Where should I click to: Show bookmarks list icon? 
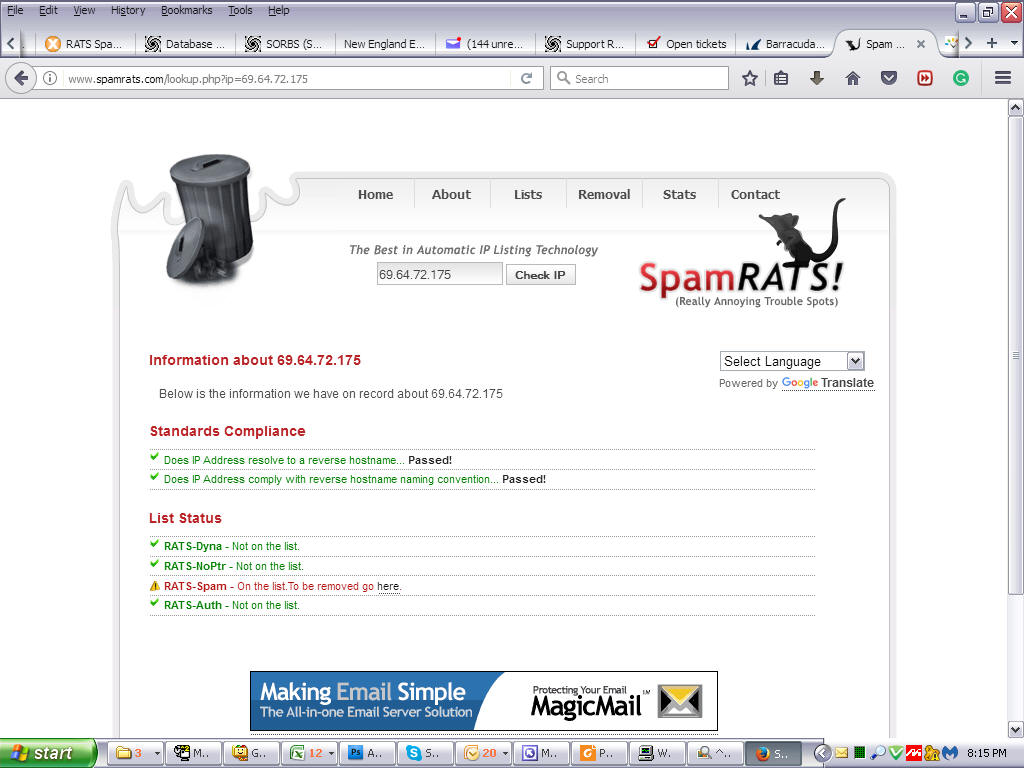click(781, 78)
